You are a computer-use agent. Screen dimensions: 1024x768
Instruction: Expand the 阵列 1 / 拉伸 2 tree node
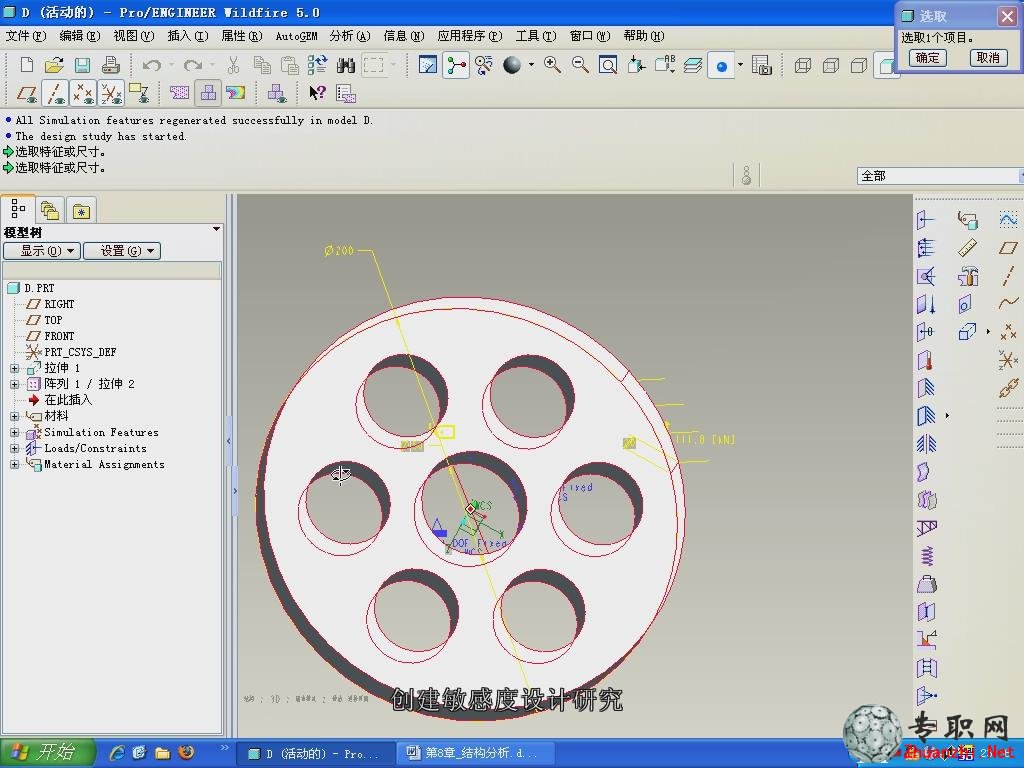(15, 384)
